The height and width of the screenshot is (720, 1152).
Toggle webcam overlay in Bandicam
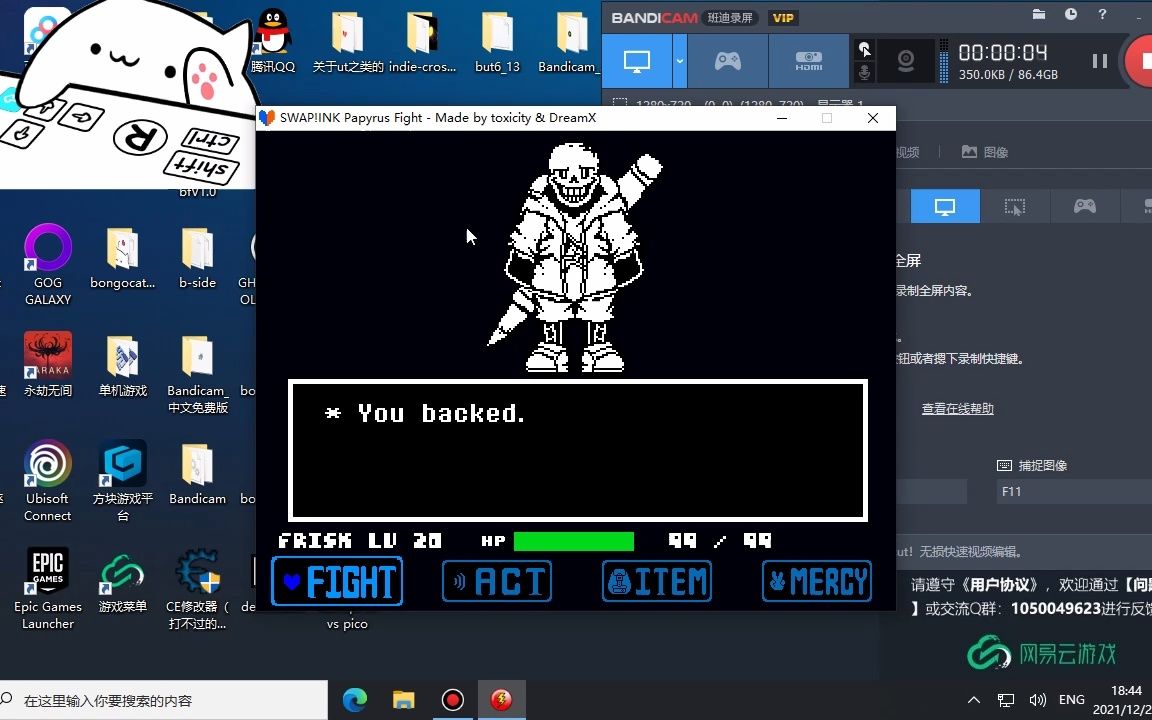[906, 61]
